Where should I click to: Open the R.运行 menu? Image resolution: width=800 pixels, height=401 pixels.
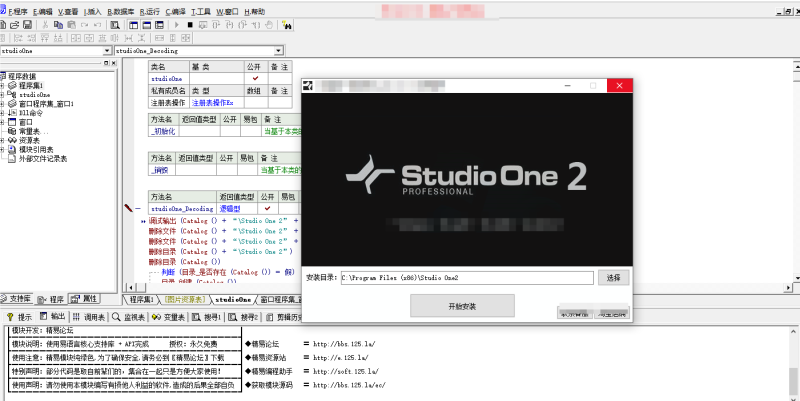pyautogui.click(x=150, y=11)
